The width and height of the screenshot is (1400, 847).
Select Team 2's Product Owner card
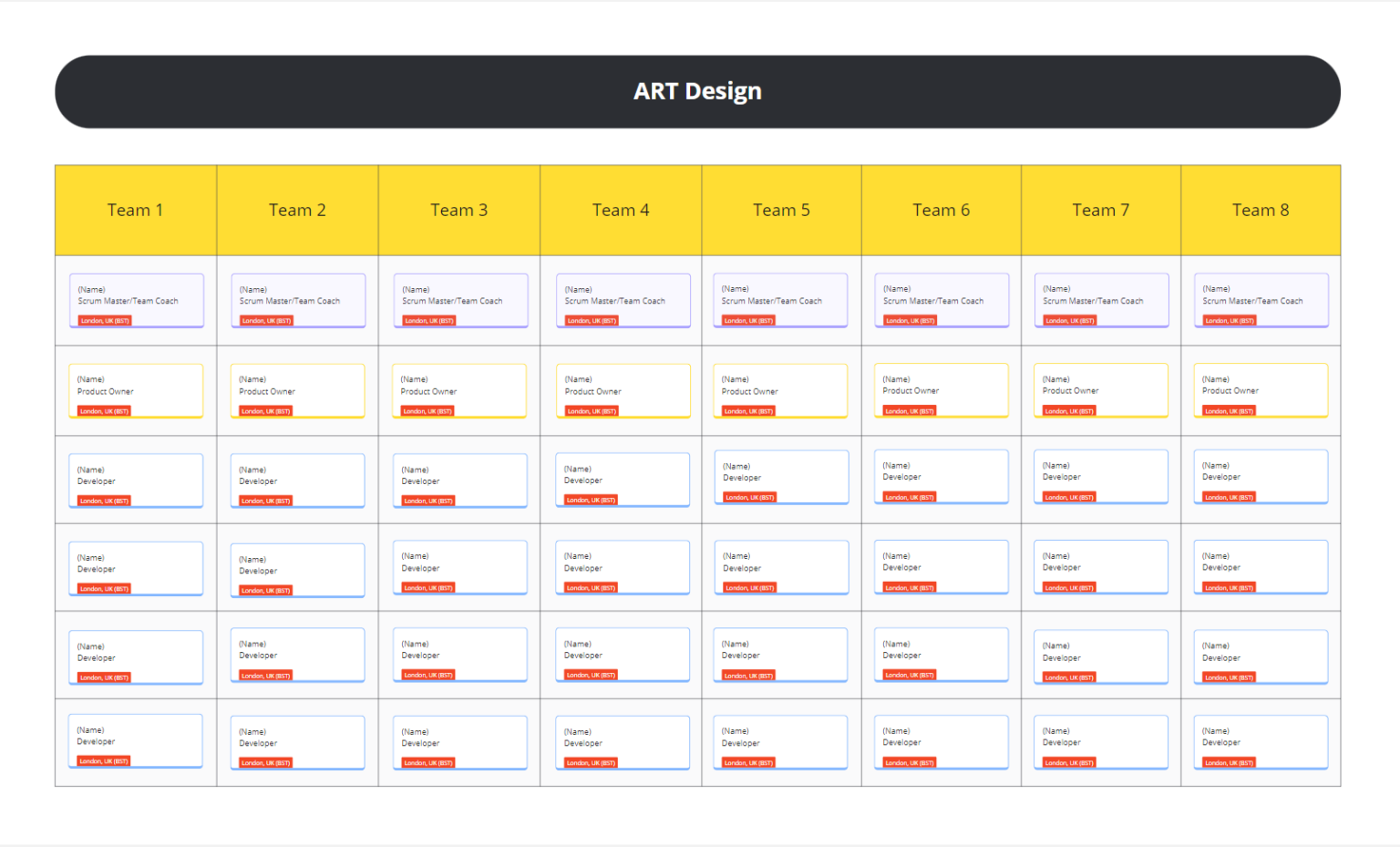pyautogui.click(x=298, y=390)
